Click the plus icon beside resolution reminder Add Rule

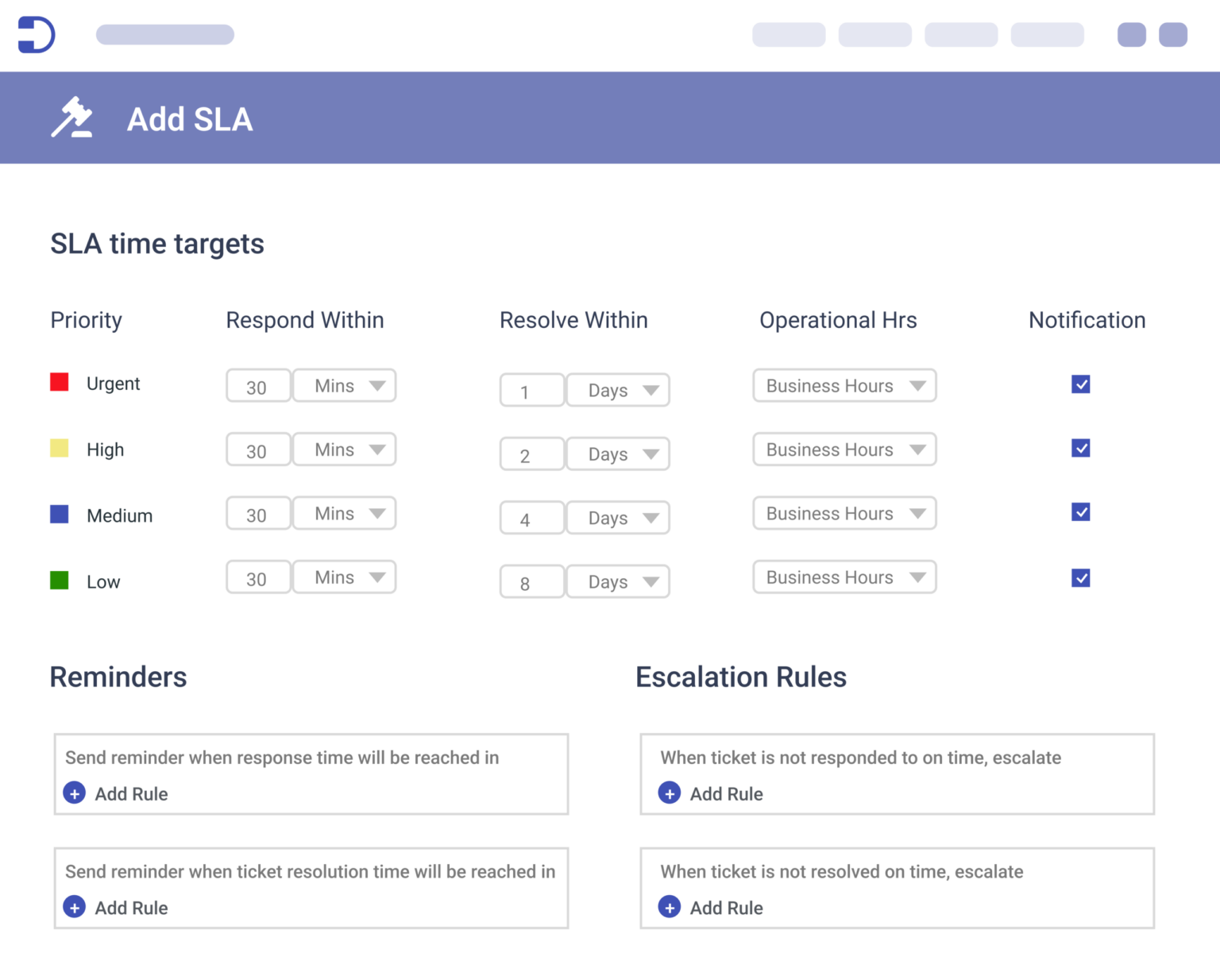tap(74, 907)
